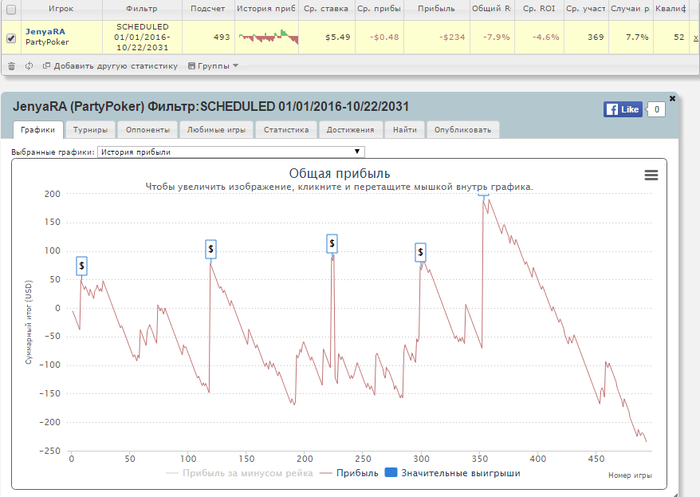Open the Любимые игры tab
The height and width of the screenshot is (497, 700).
216,130
